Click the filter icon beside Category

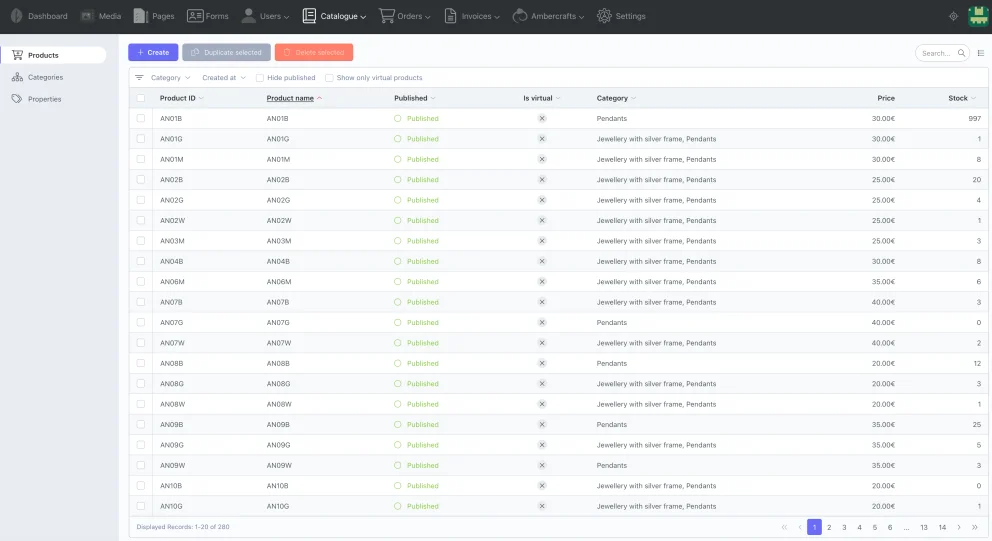coord(139,78)
